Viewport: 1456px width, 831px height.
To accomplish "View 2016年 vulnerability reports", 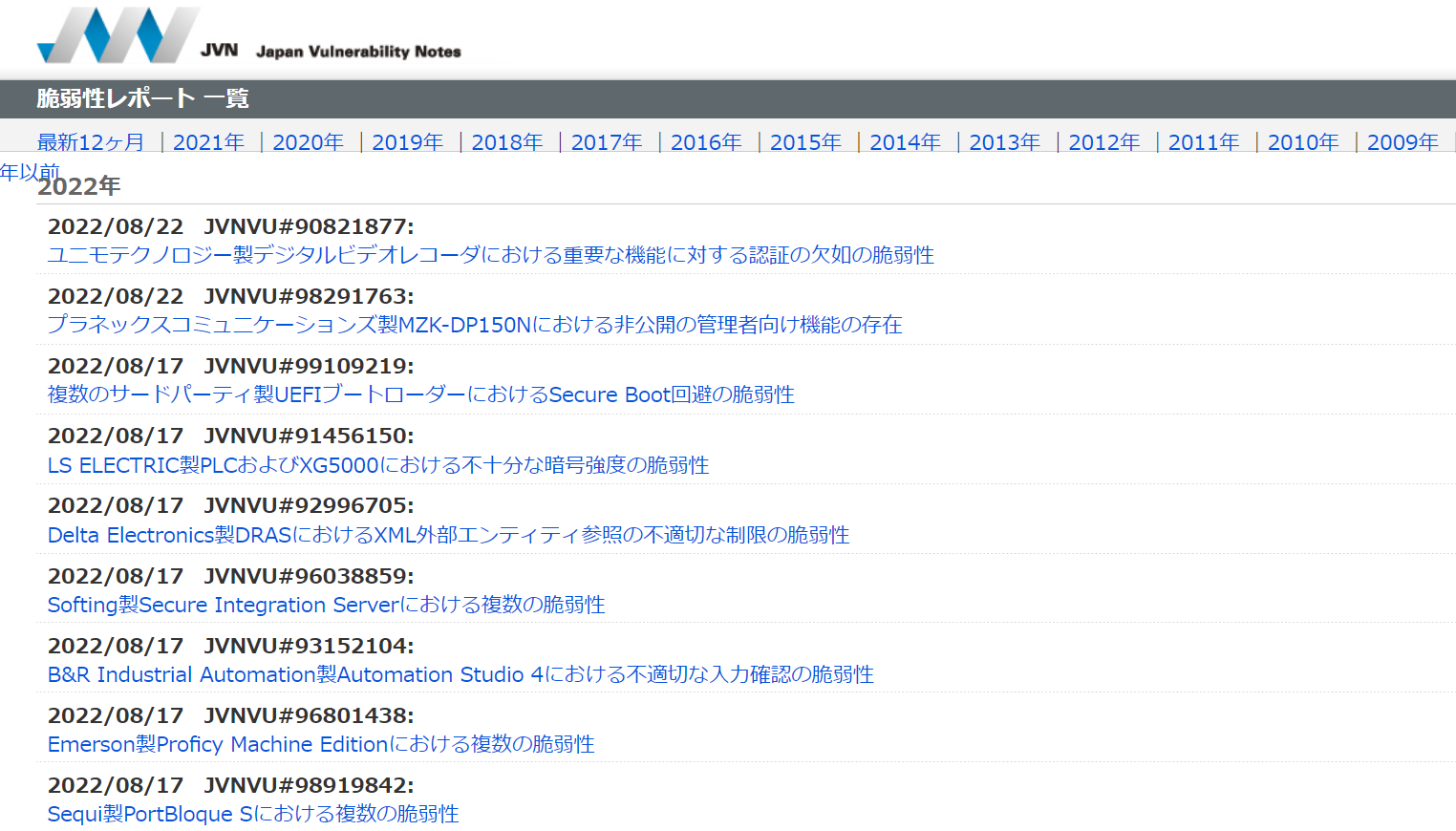I will point(706,142).
